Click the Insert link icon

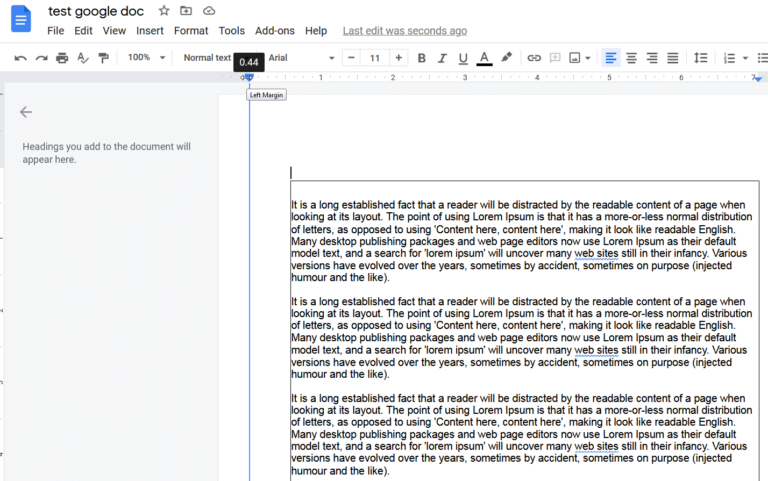534,58
